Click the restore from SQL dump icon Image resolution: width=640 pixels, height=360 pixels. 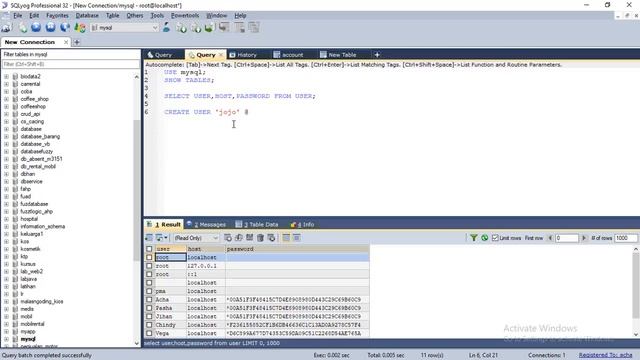pyautogui.click(x=209, y=28)
